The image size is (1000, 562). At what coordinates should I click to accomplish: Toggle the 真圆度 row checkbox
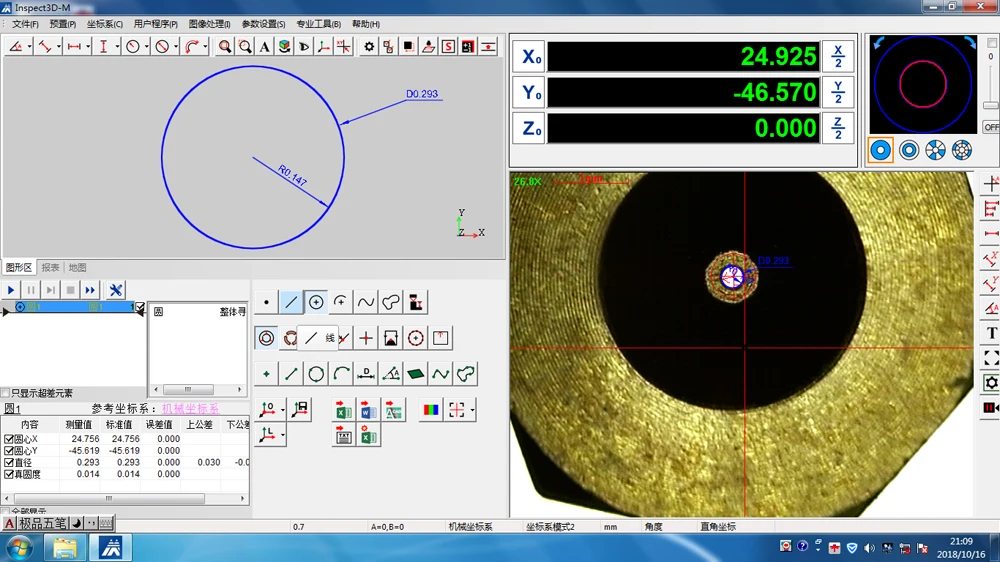click(x=10, y=474)
